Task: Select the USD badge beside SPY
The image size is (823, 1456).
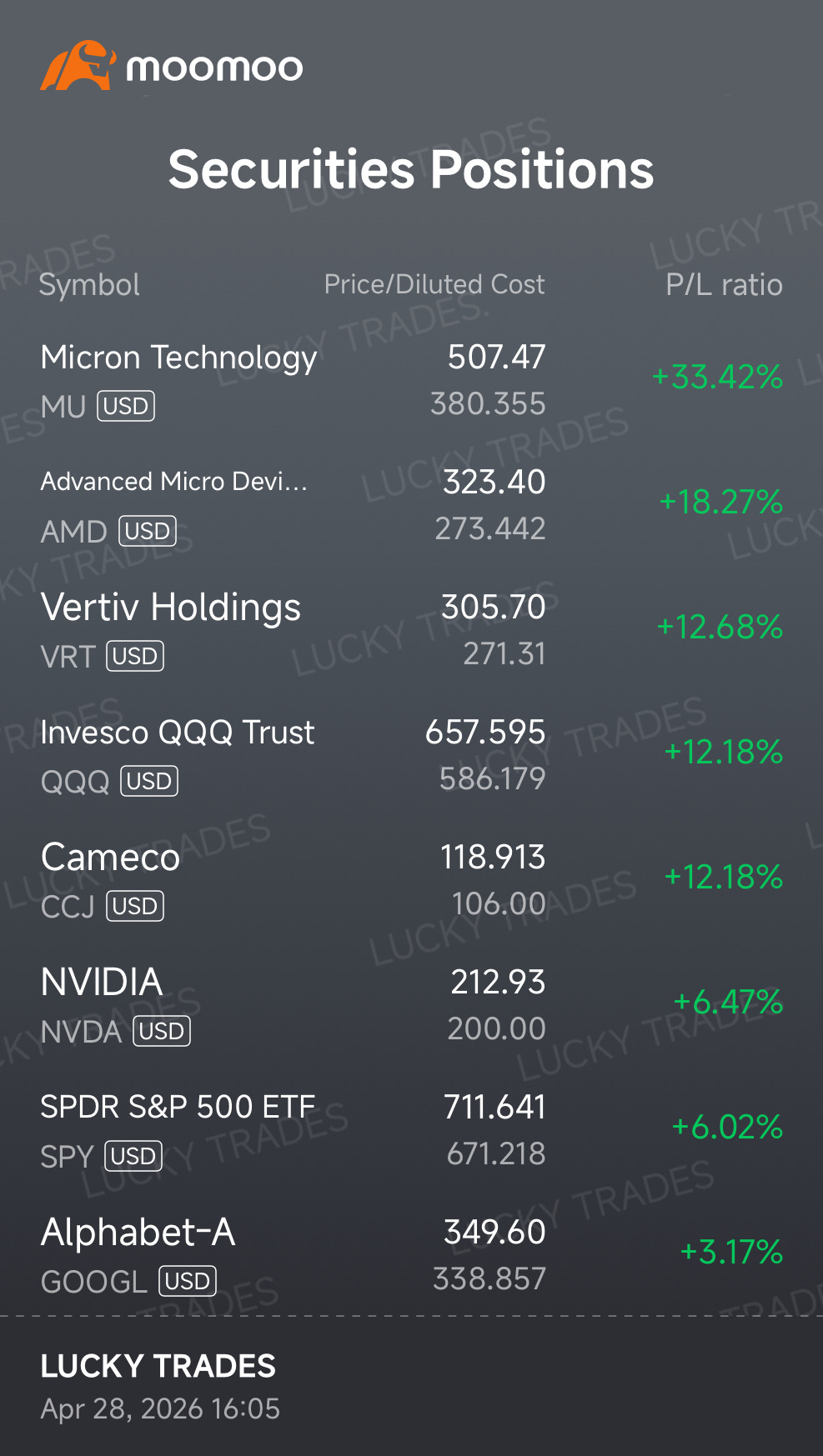Action: coord(133,1156)
